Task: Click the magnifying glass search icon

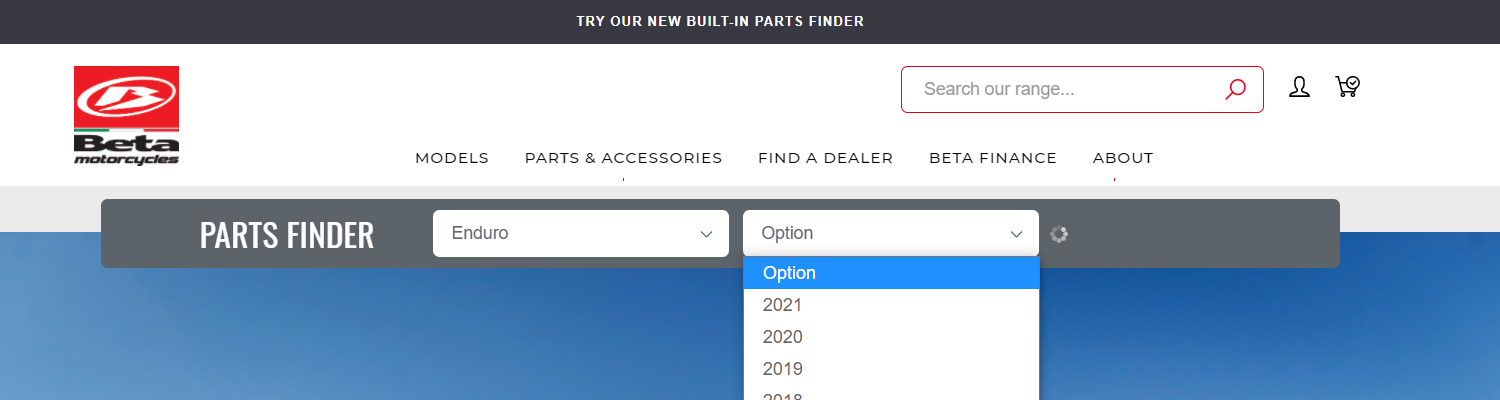Action: [x=1235, y=89]
